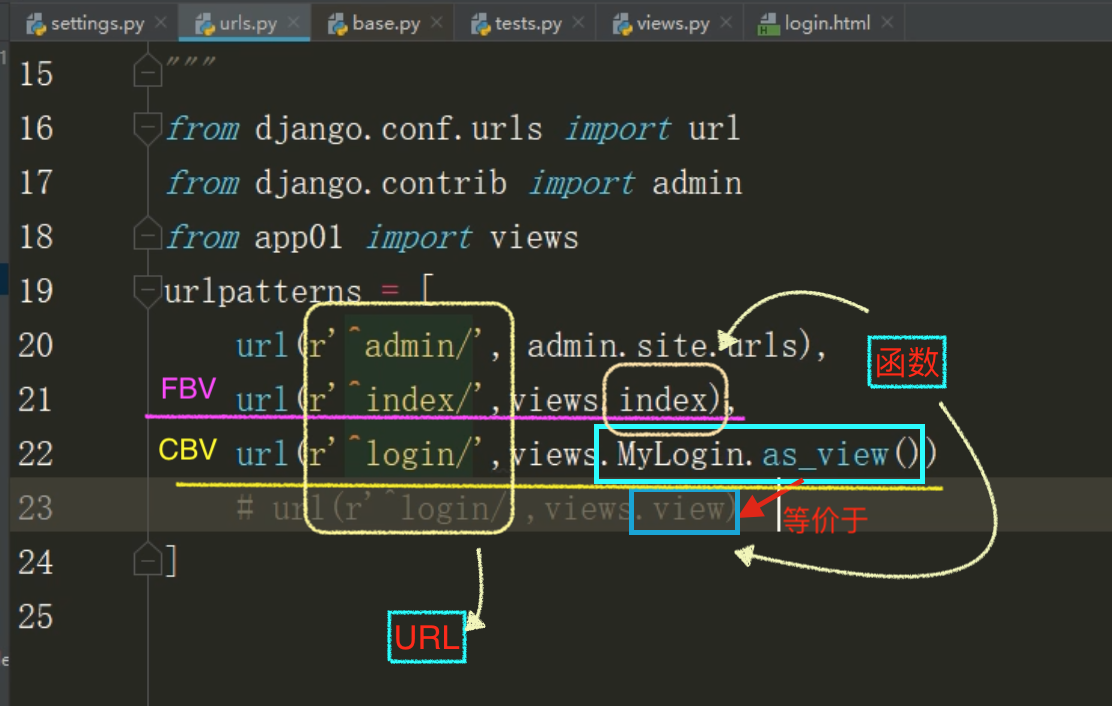Viewport: 1112px width, 706px height.
Task: Collapse the import block at line 16
Action: 148,128
